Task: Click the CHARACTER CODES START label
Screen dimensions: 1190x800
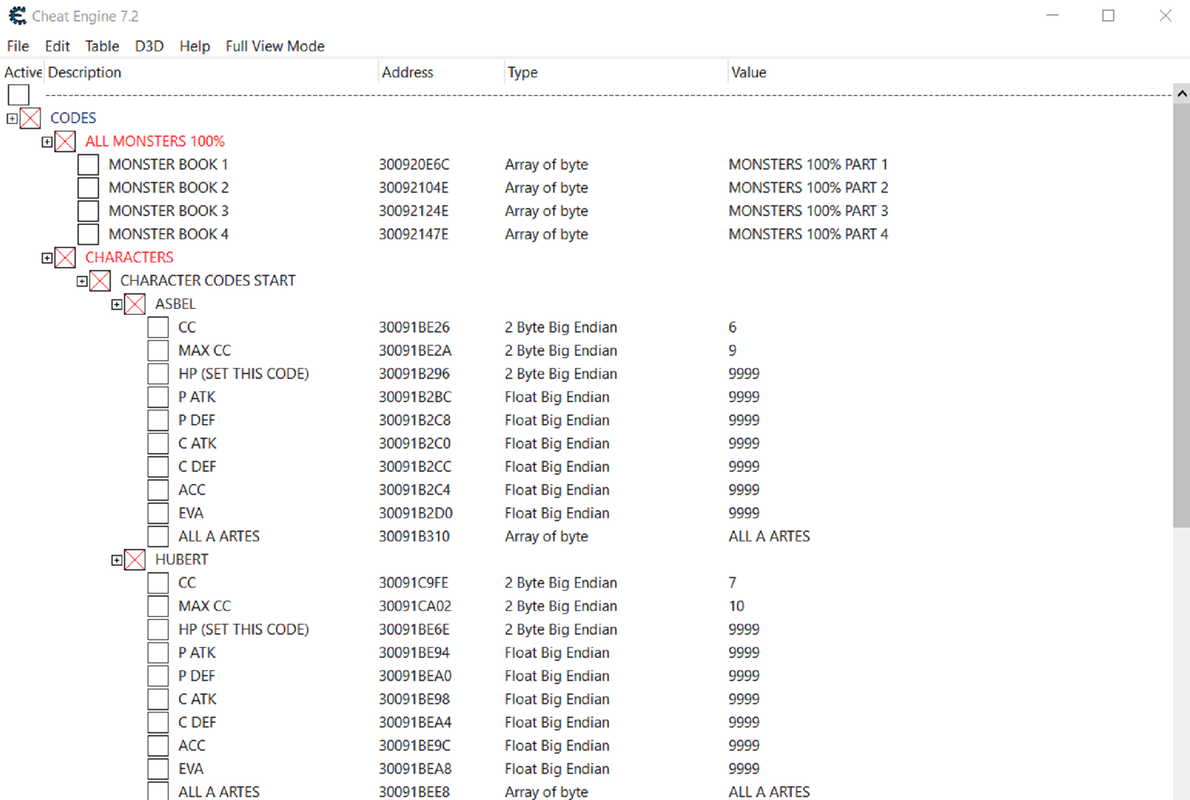Action: point(208,281)
